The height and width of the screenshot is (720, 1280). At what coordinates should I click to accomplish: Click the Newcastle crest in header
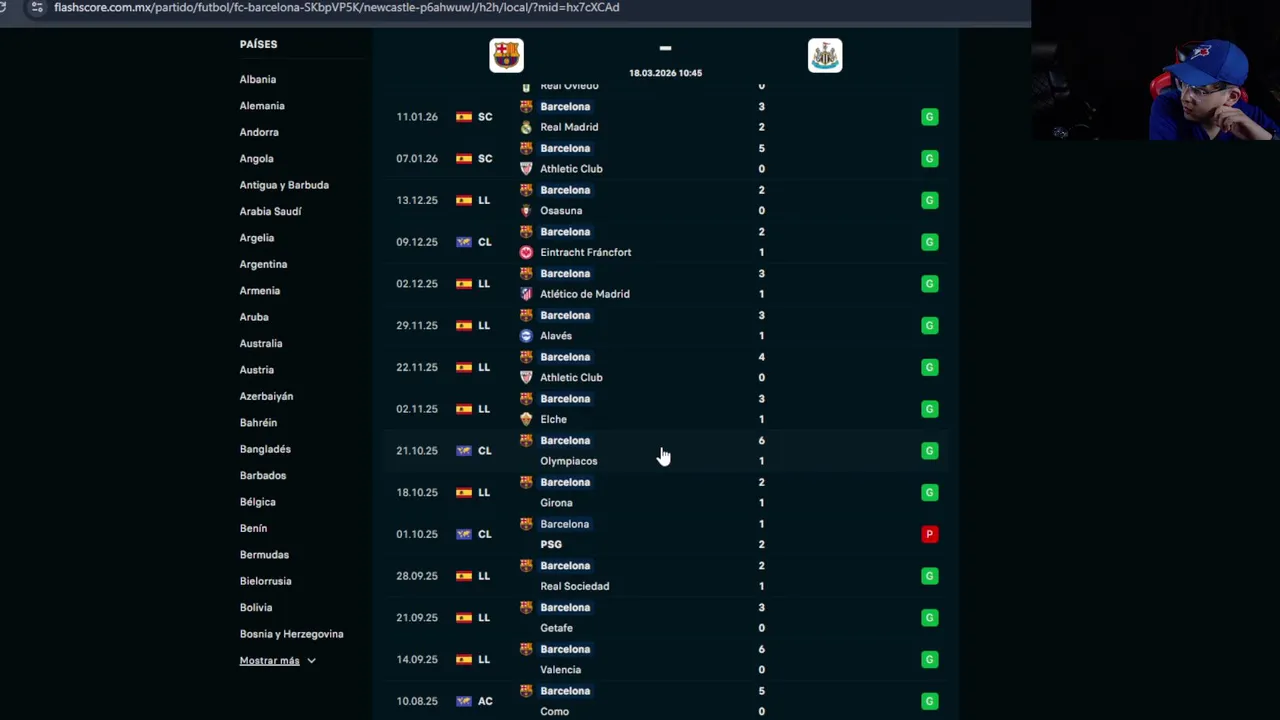pos(825,55)
